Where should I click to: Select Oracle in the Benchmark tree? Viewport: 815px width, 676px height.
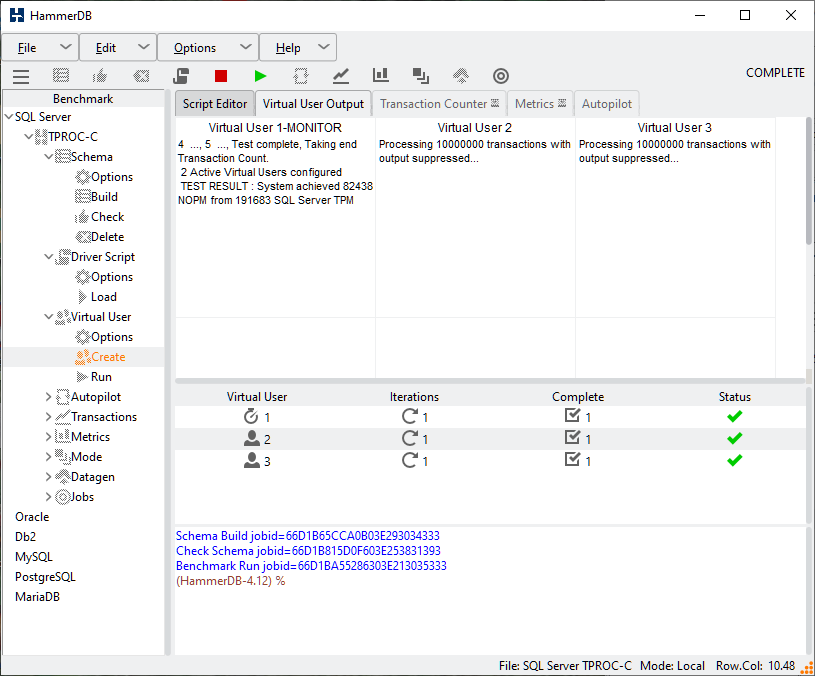pyautogui.click(x=32, y=517)
